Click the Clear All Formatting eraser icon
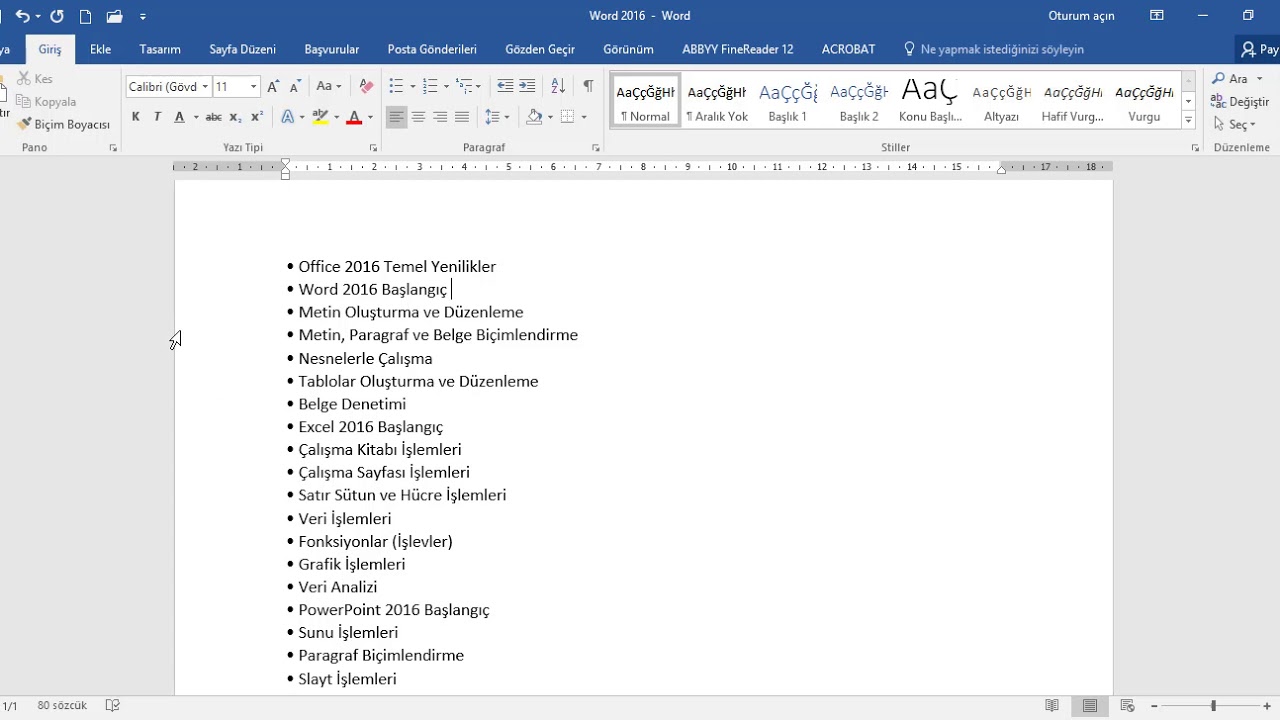The height and width of the screenshot is (720, 1280). [366, 87]
